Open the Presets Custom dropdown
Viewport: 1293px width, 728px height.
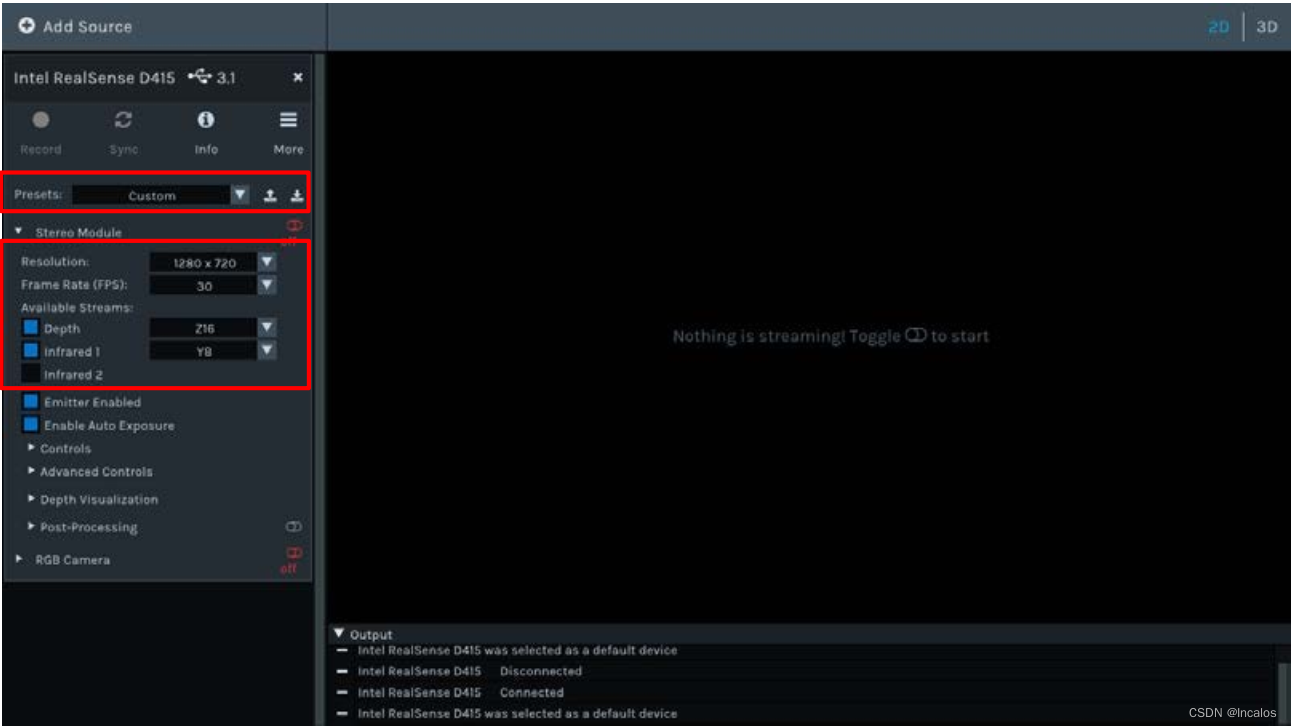click(x=161, y=196)
